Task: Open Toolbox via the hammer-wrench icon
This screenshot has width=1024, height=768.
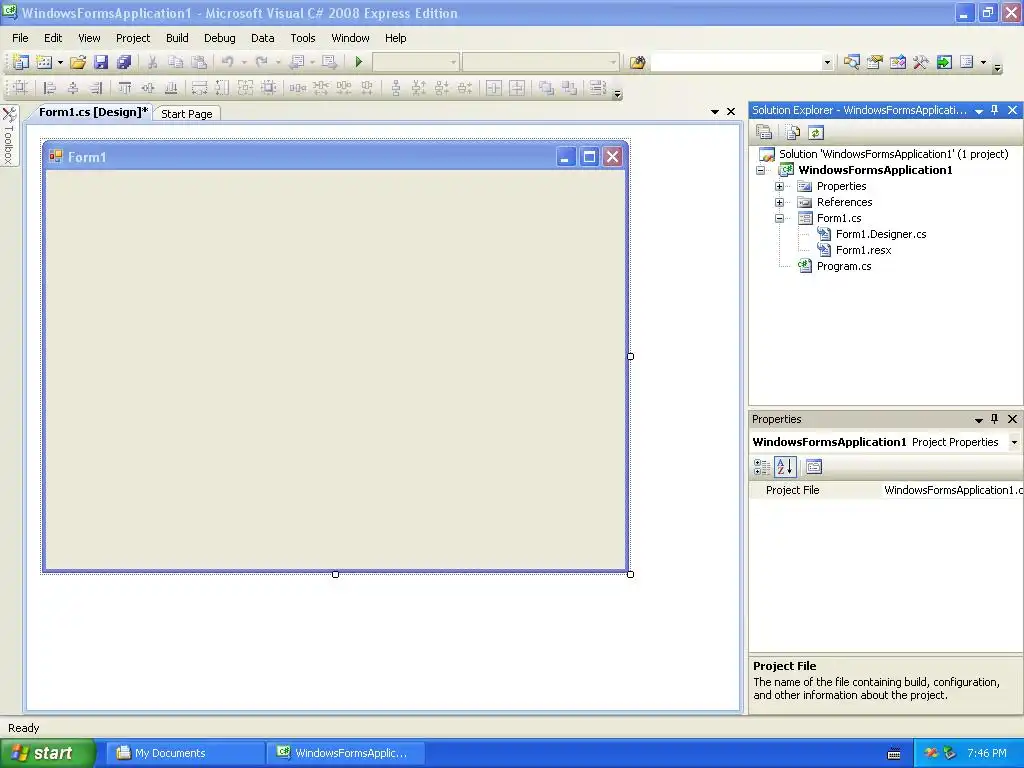Action: click(x=921, y=62)
